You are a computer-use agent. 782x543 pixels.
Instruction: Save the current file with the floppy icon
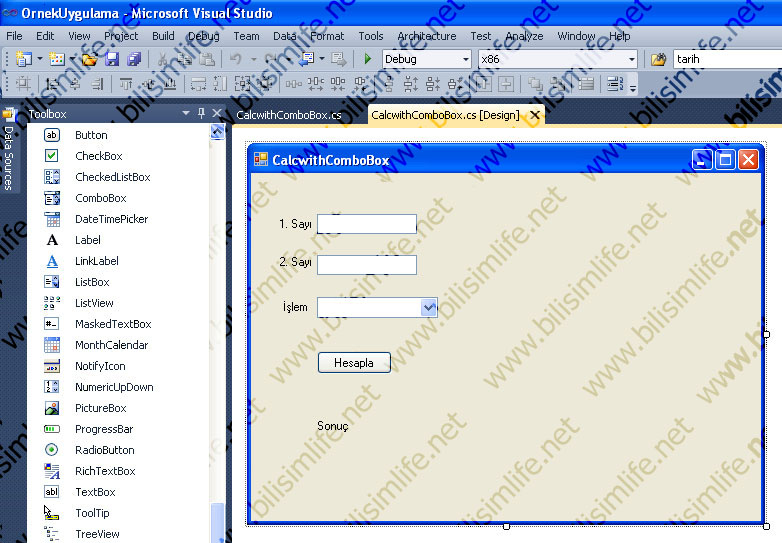tap(112, 59)
